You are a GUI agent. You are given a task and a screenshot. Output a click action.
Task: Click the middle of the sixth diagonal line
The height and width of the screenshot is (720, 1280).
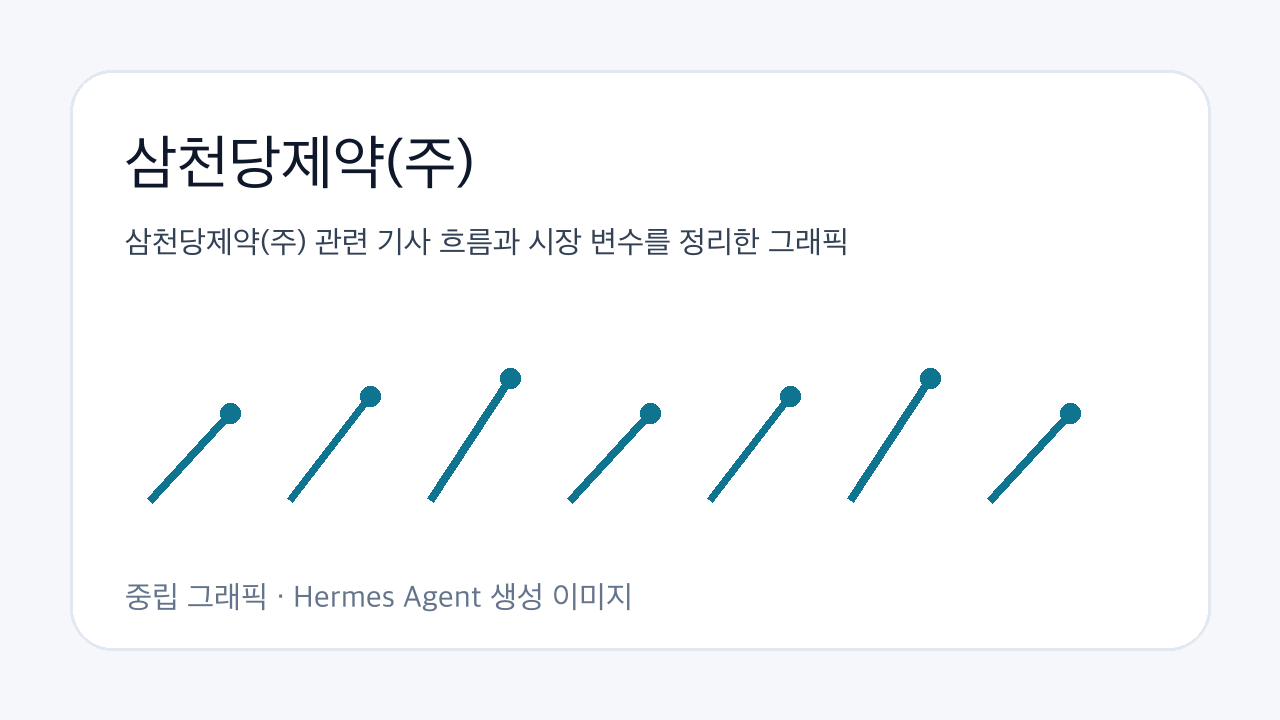pos(890,439)
